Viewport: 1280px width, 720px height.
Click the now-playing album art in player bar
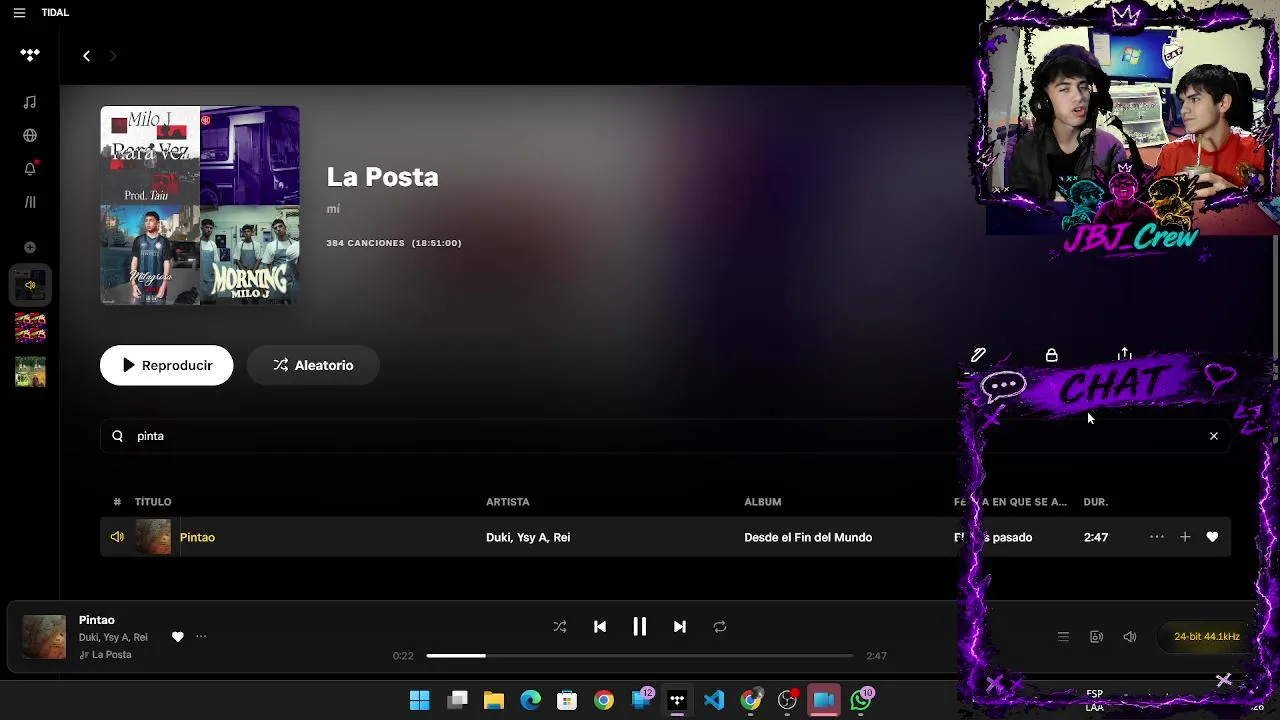tap(44, 637)
